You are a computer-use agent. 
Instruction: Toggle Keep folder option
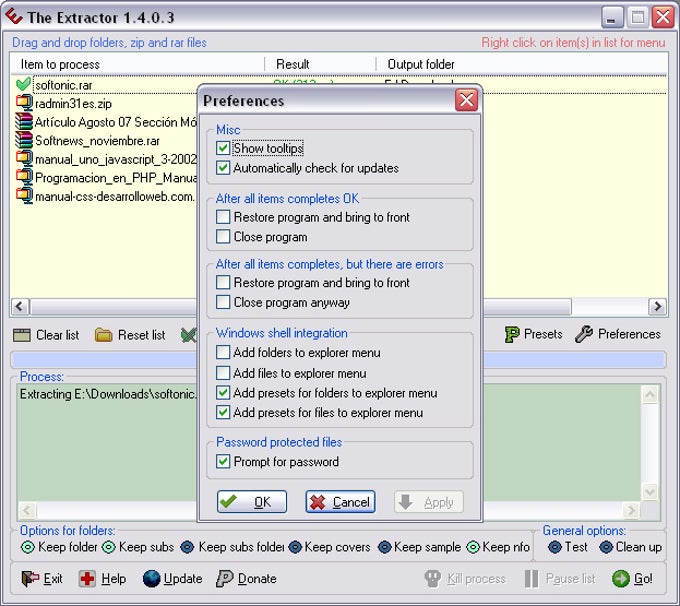(x=28, y=547)
